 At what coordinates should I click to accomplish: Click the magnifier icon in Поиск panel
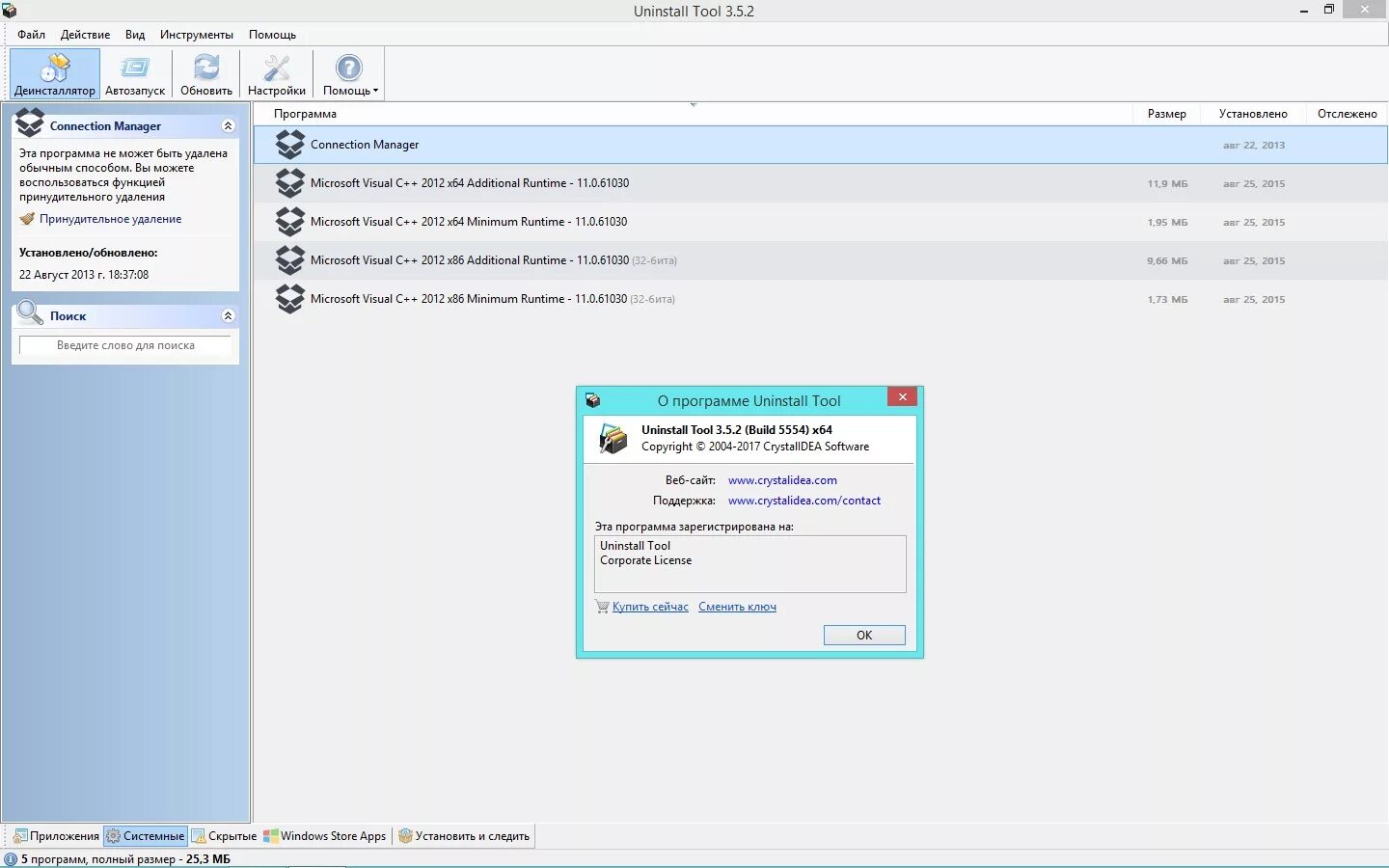pos(30,312)
